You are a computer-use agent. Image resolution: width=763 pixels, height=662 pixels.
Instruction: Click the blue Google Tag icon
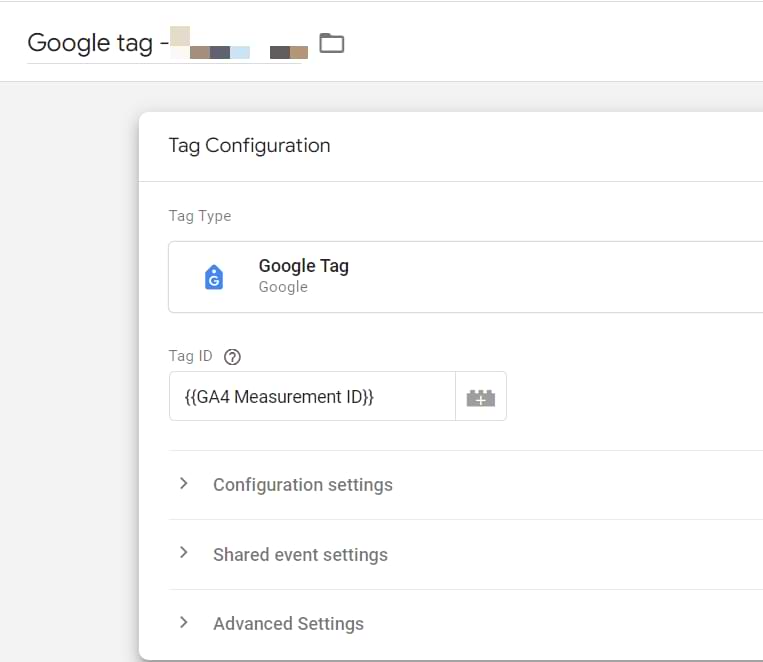pos(214,277)
